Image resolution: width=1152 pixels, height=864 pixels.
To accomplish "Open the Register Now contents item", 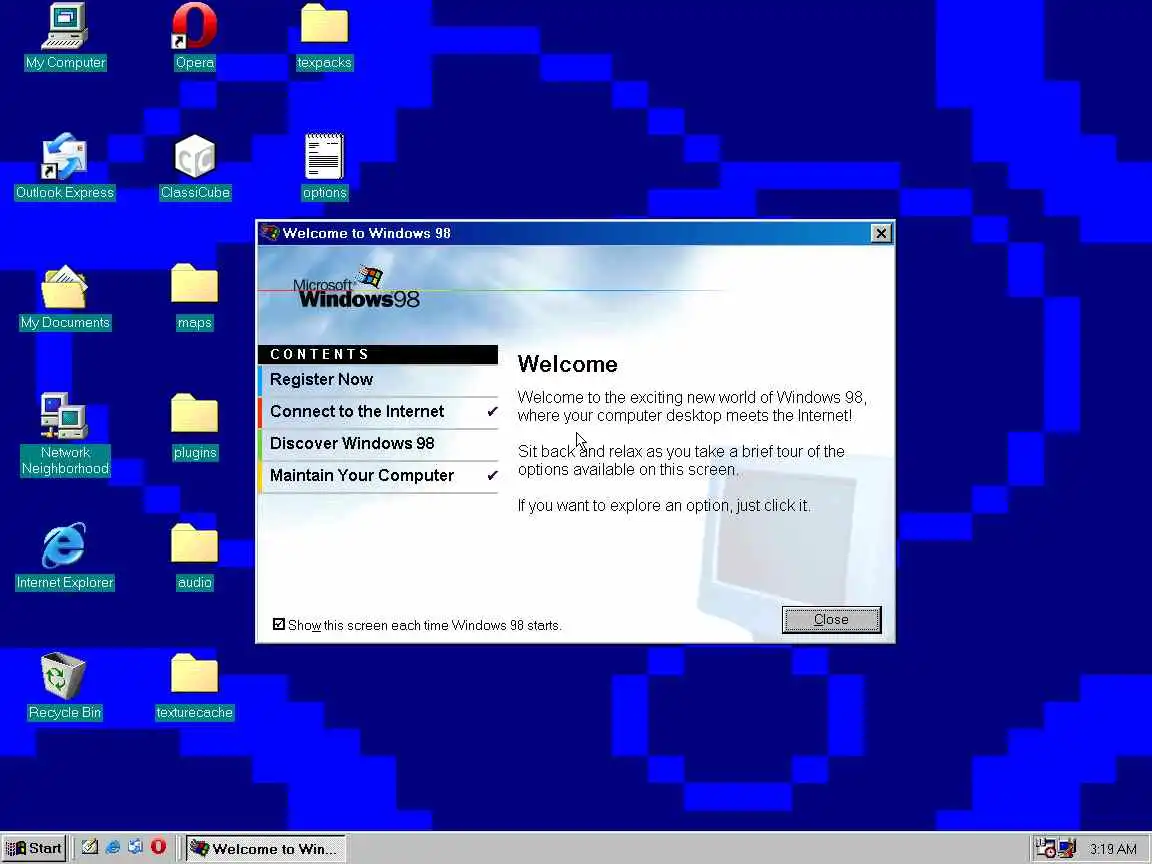I will [378, 380].
